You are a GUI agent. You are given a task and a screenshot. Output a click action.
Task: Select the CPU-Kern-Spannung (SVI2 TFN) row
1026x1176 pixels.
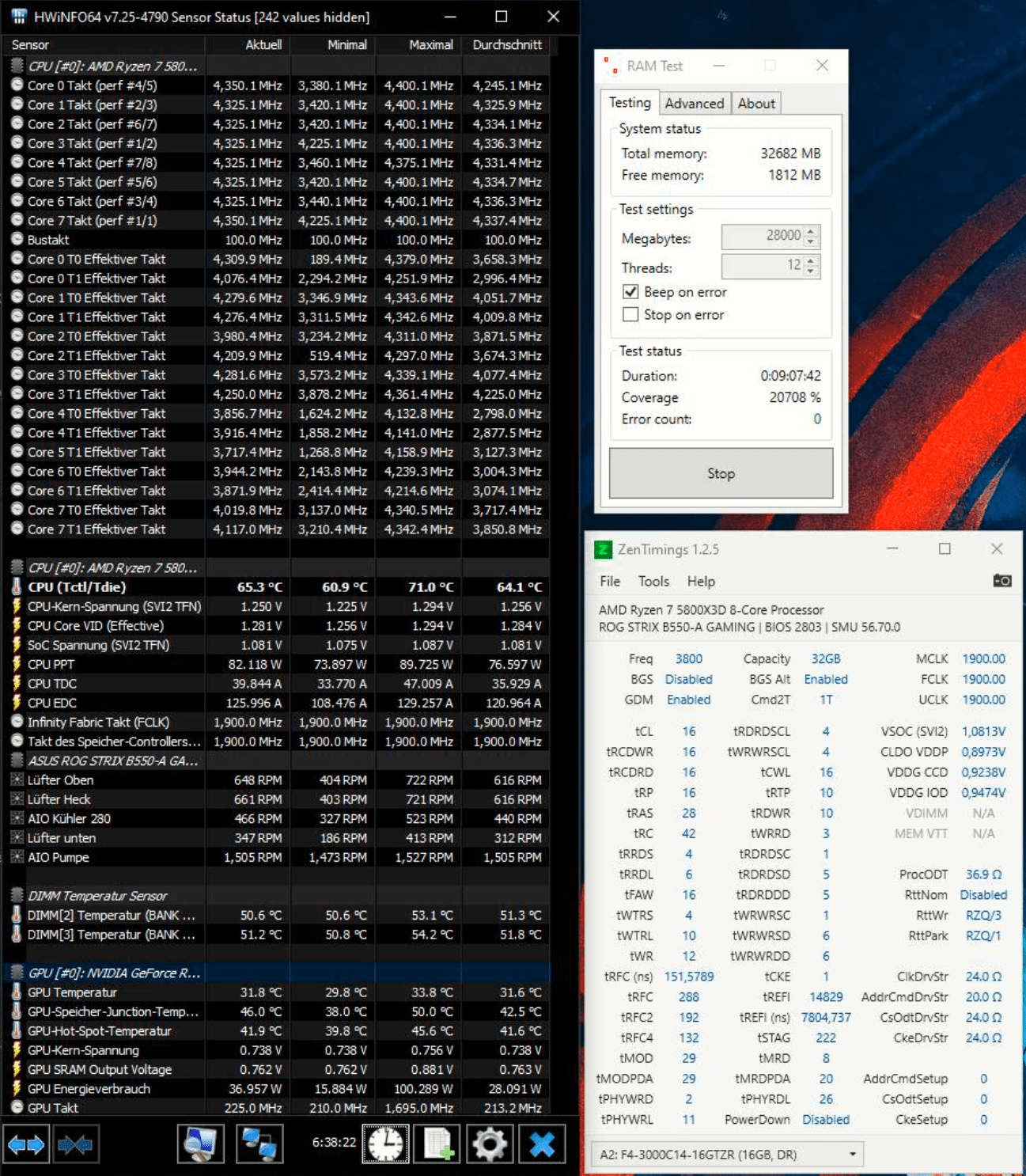tap(277, 606)
